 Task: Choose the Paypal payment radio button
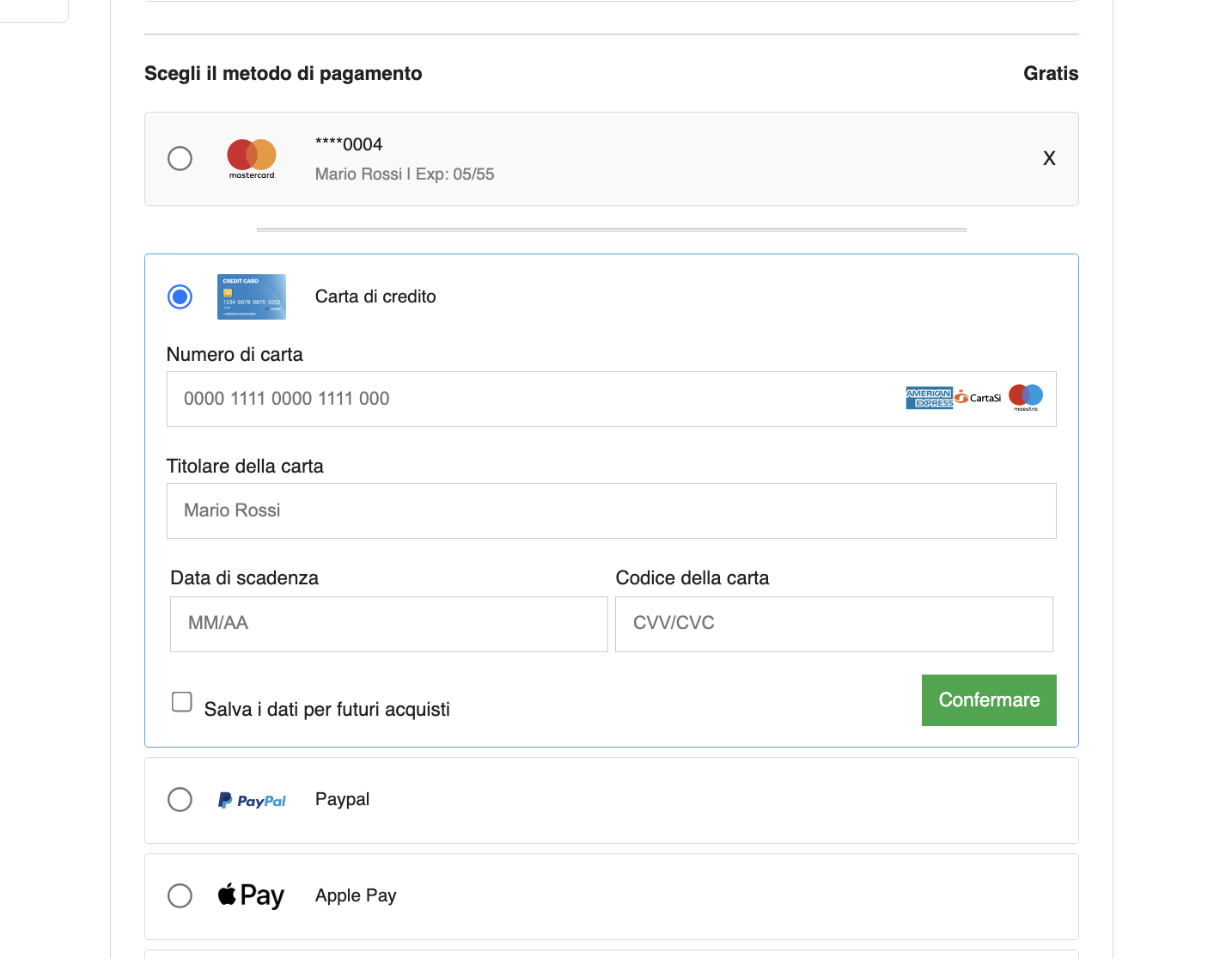tap(180, 799)
